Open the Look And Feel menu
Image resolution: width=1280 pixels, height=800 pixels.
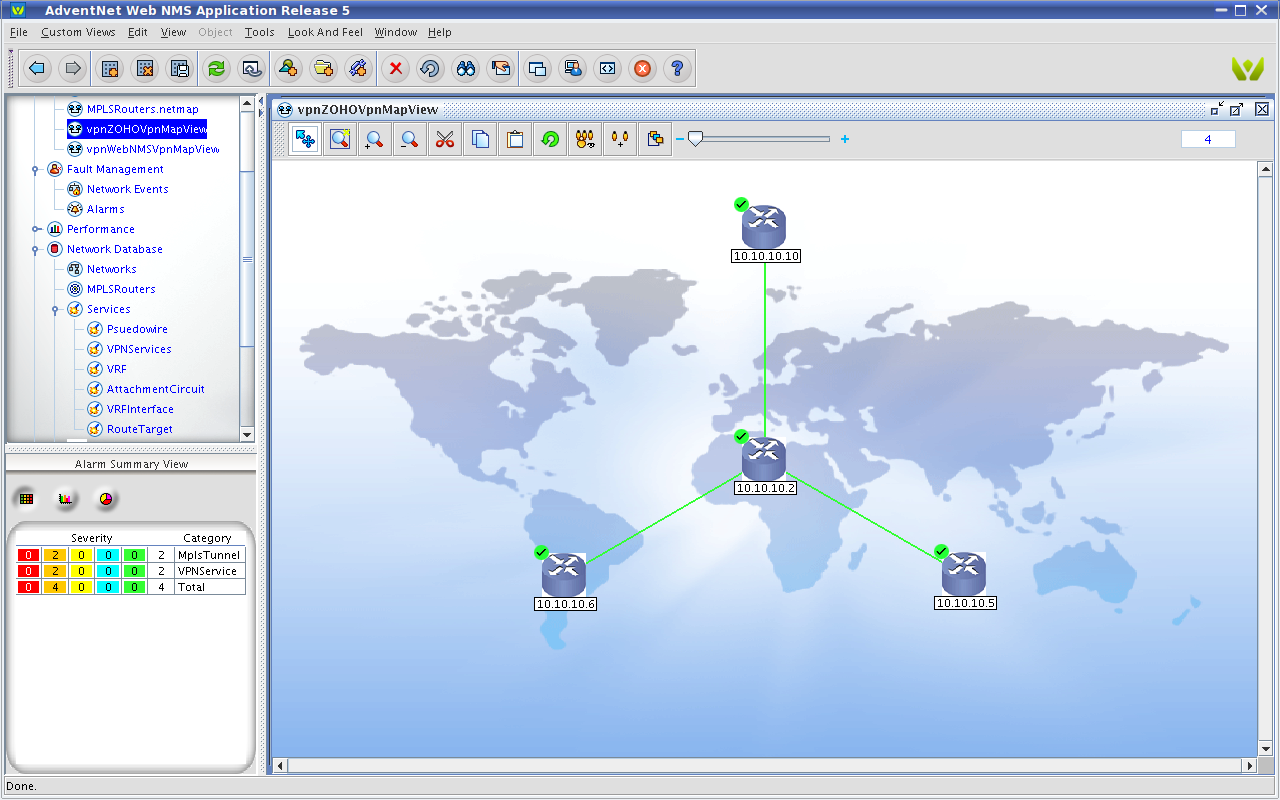pos(325,32)
